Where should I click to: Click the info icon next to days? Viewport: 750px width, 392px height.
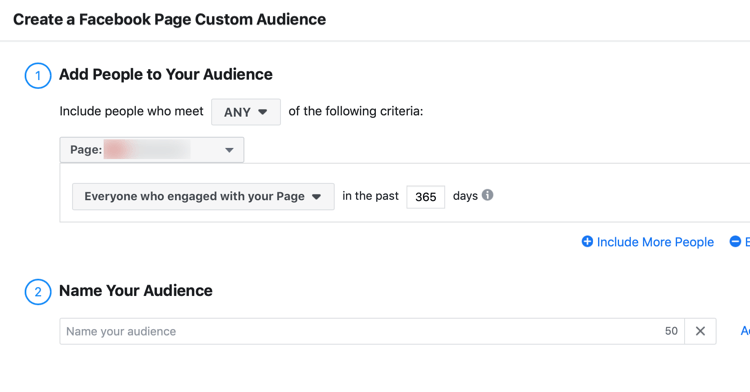coord(487,195)
